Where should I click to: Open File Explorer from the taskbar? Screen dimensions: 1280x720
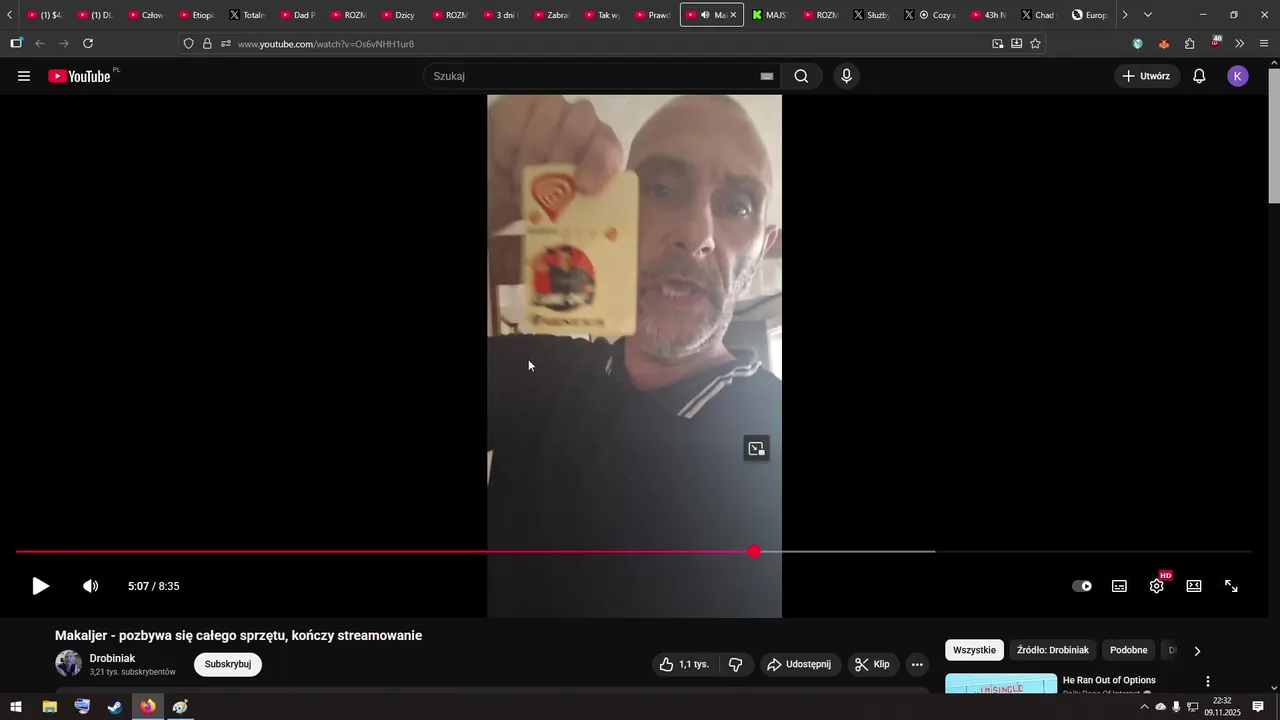tap(49, 707)
